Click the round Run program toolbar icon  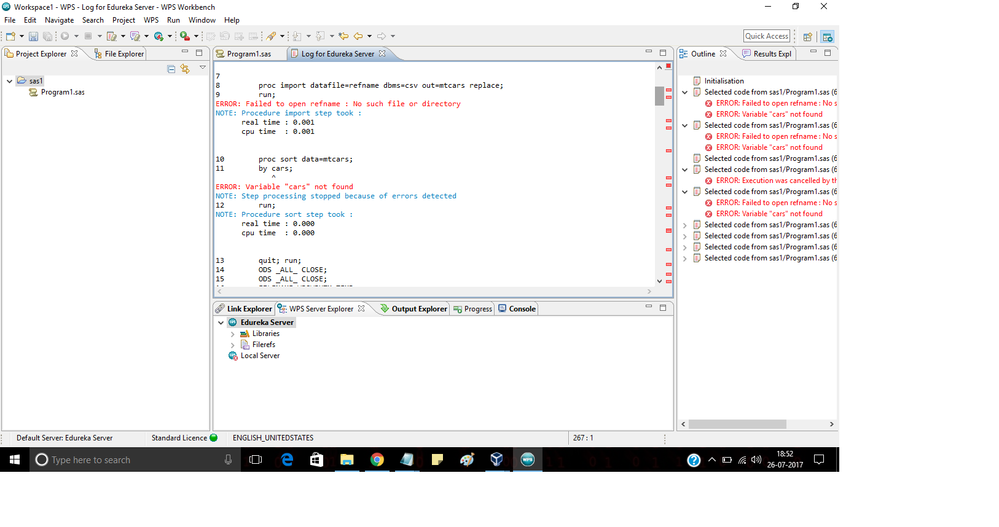point(65,36)
